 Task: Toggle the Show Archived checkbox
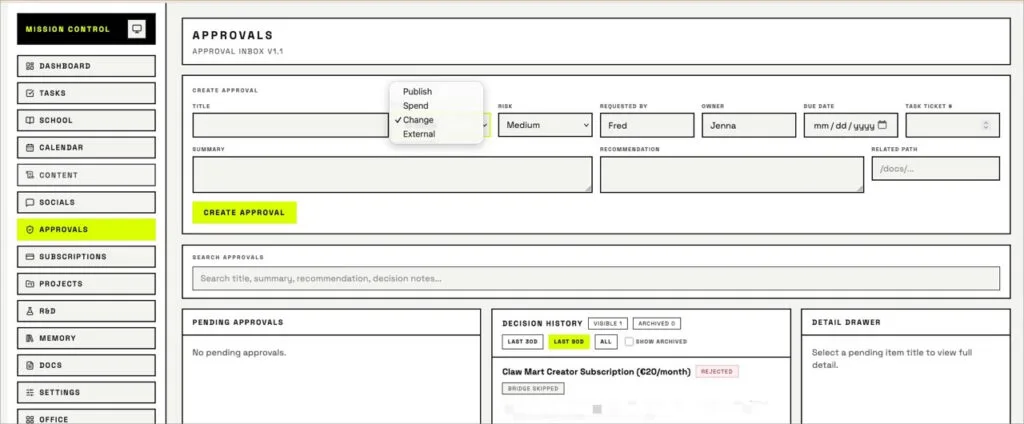pyautogui.click(x=629, y=341)
